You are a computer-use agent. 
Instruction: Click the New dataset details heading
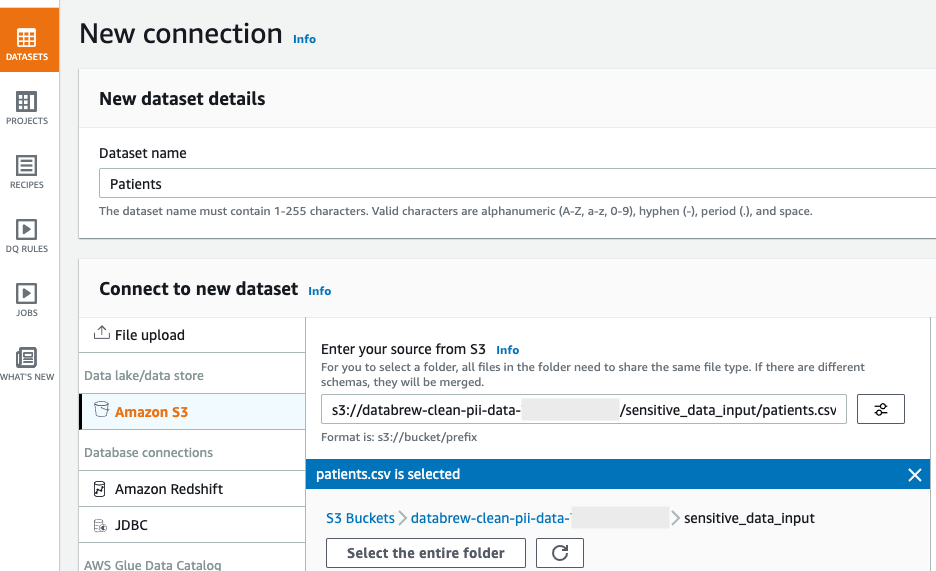pyautogui.click(x=182, y=98)
